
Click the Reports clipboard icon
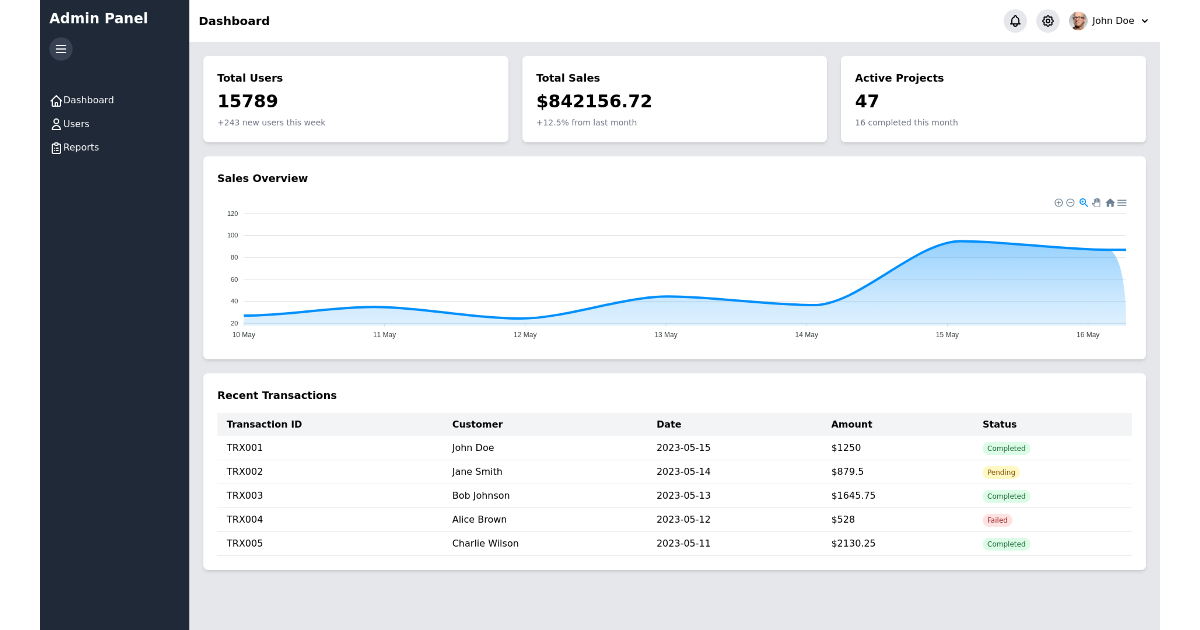57,147
